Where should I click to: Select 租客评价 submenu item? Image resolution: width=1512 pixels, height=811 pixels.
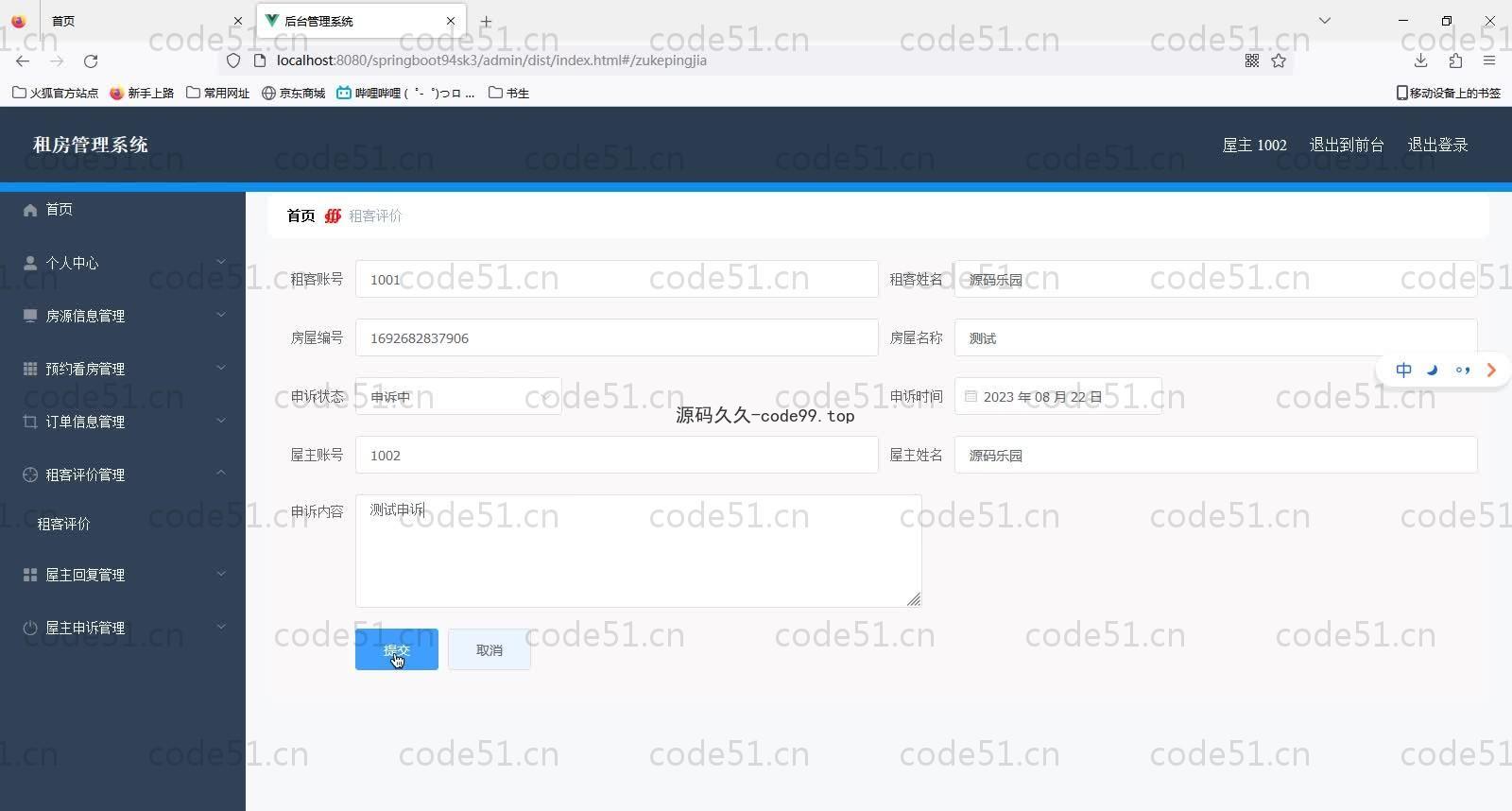tap(63, 524)
